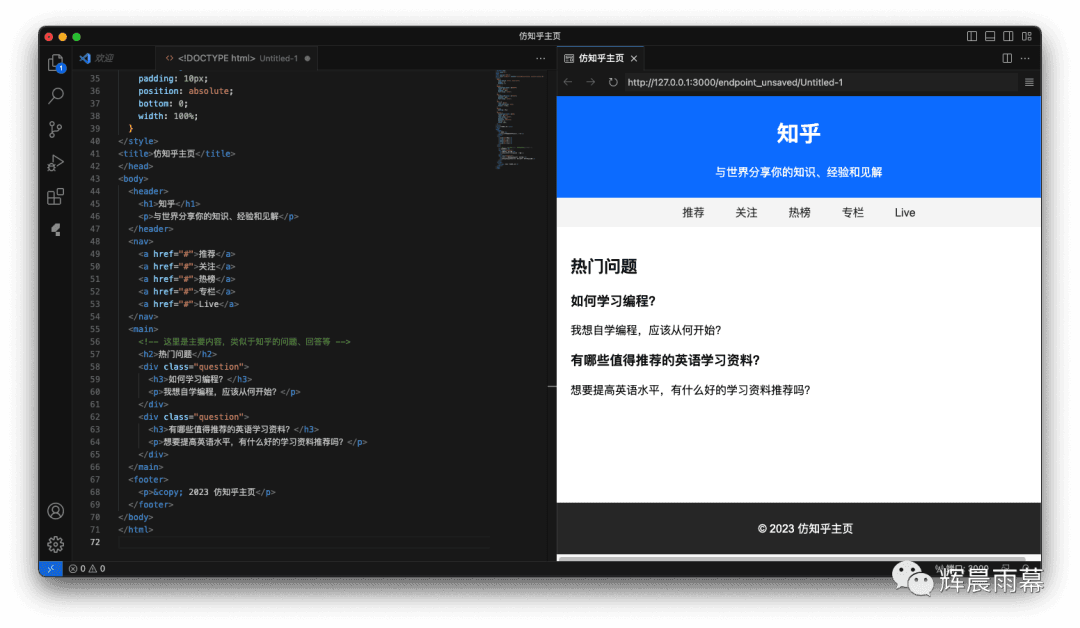This screenshot has height=628, width=1080.
Task: Select the Untitled-1 editor tab
Action: point(238,59)
